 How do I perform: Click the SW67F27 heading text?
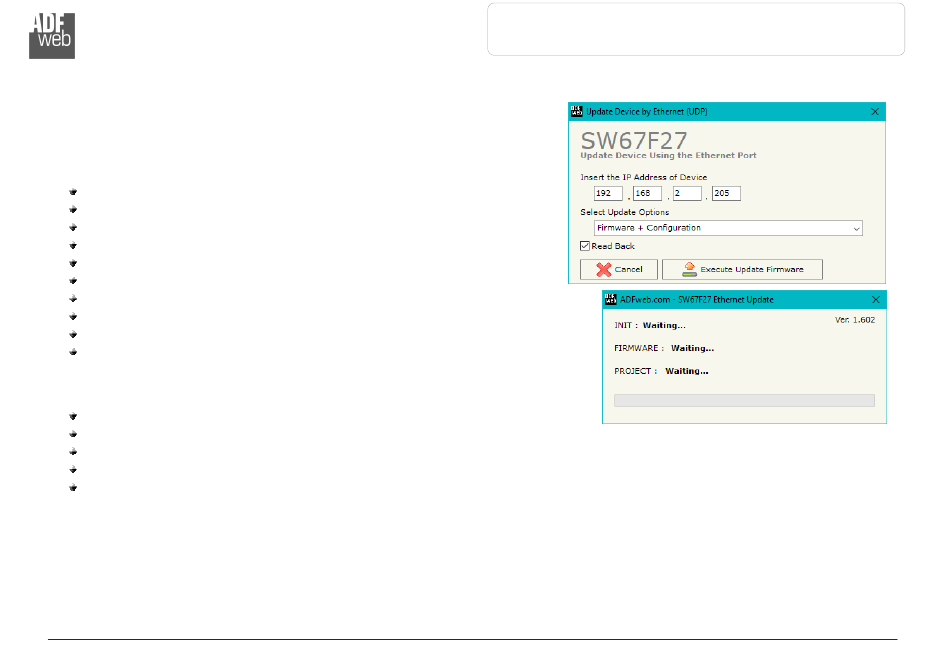[x=634, y=141]
